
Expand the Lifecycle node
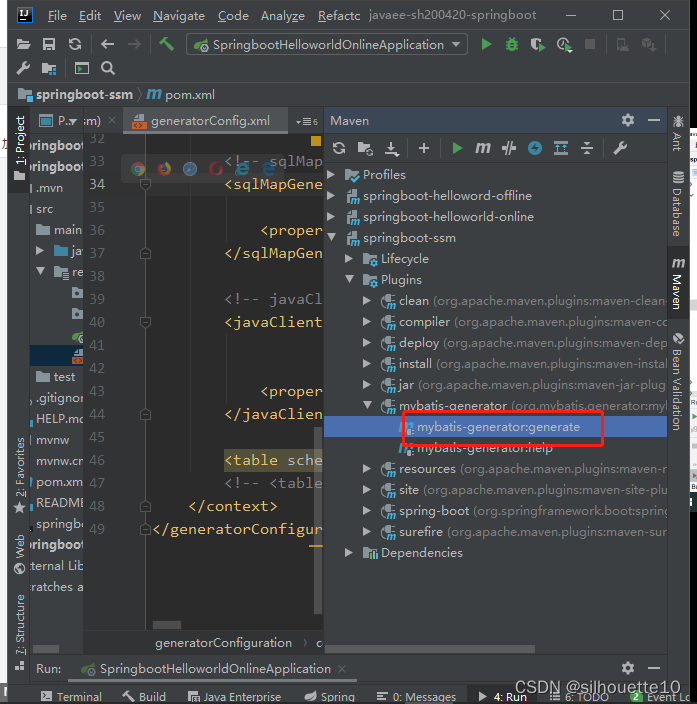[x=349, y=259]
